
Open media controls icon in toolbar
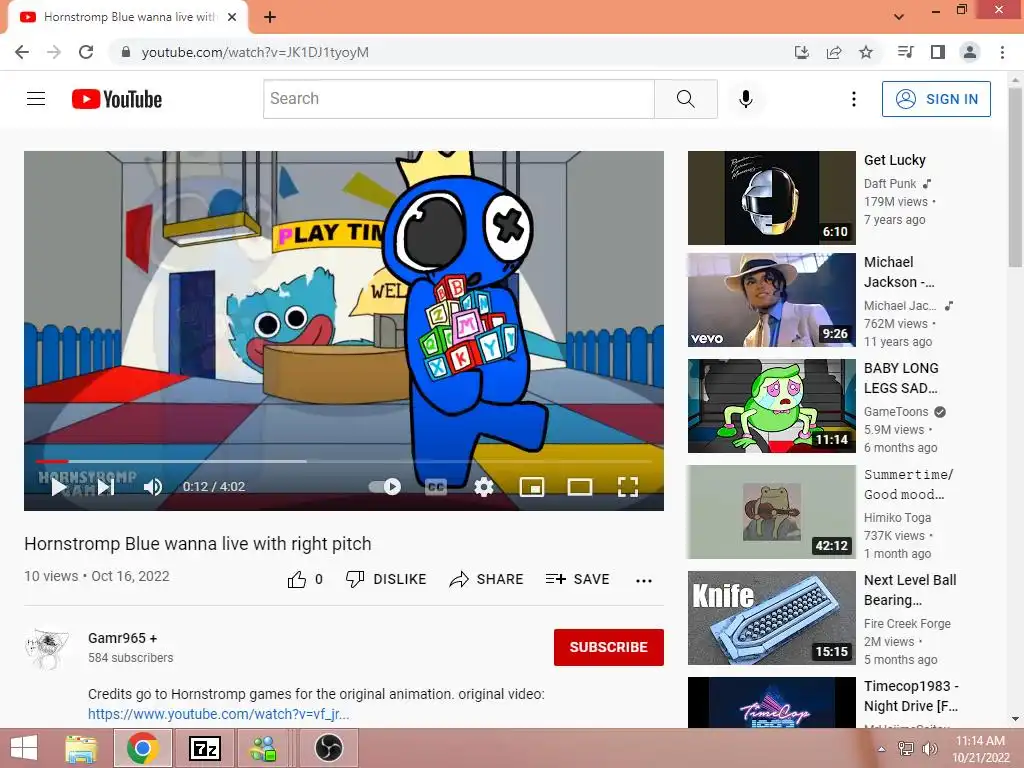click(x=906, y=52)
